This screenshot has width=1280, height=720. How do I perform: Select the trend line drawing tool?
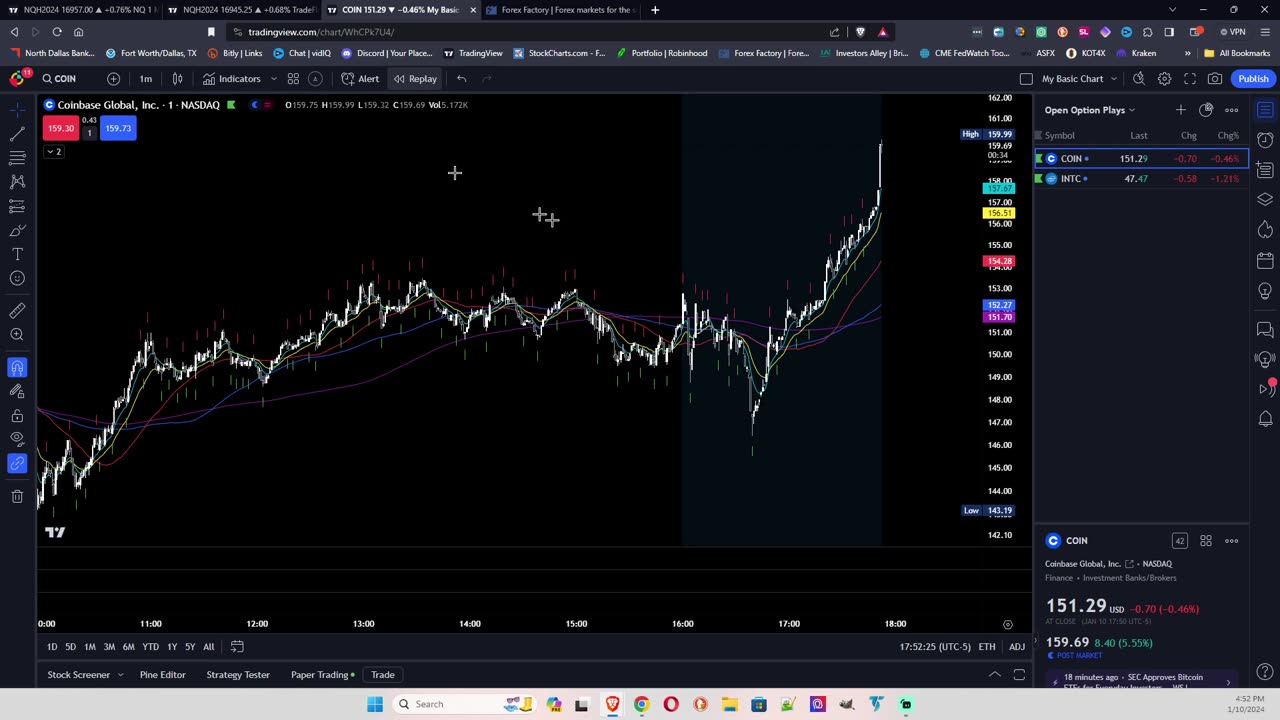click(x=17, y=133)
